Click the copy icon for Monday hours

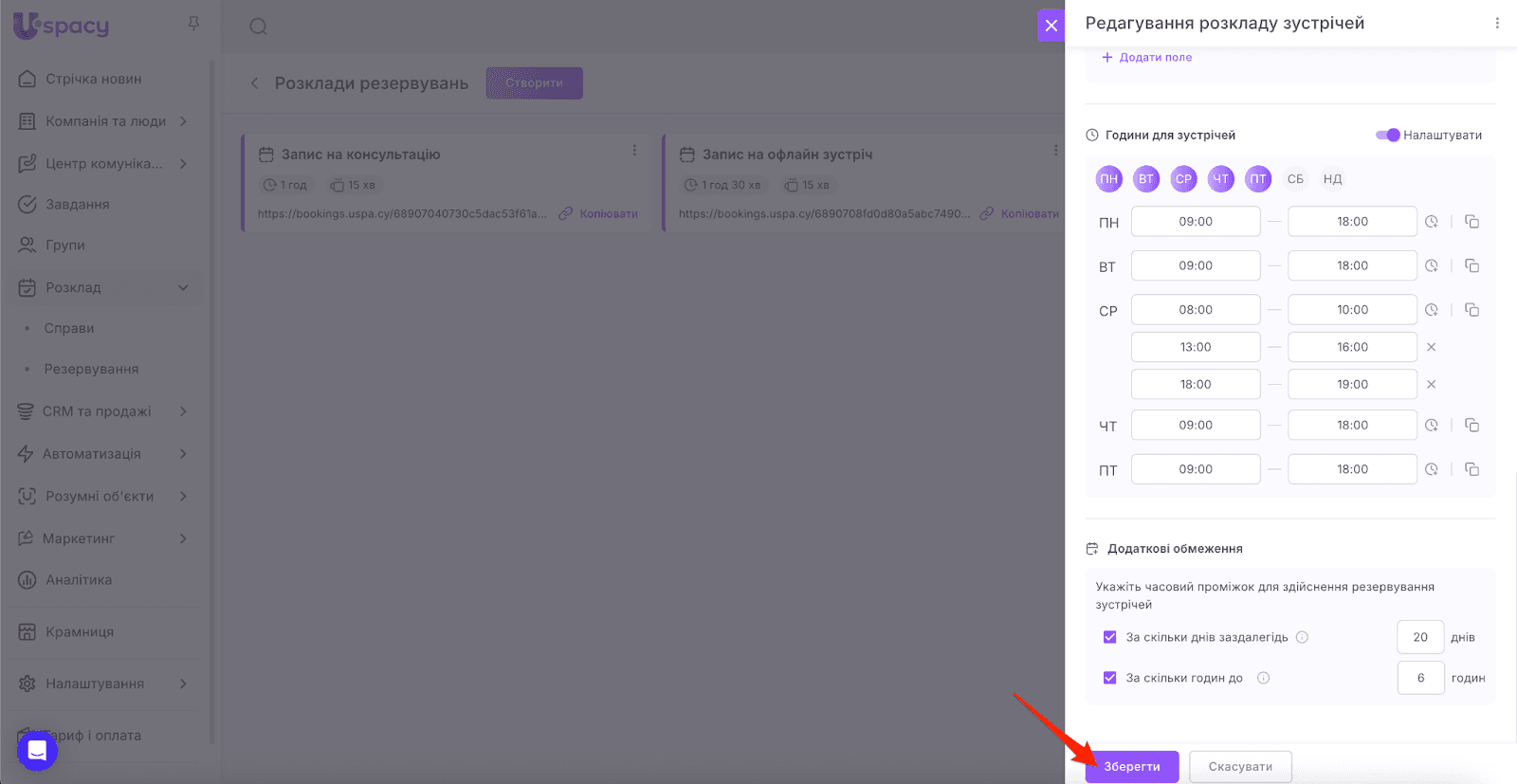[1471, 222]
